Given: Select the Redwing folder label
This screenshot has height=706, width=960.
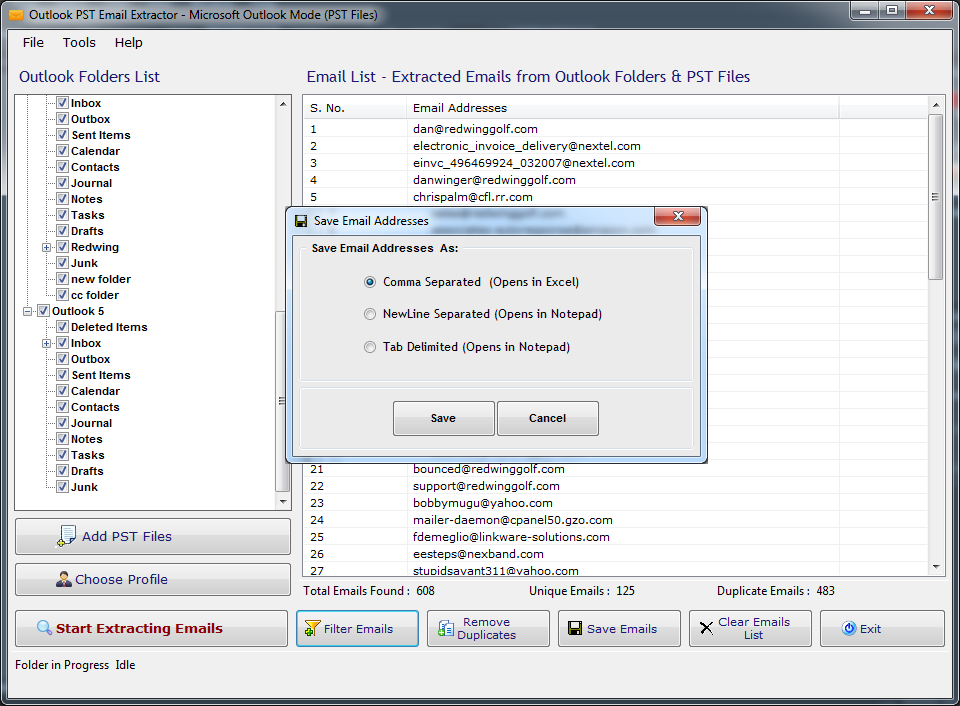Looking at the screenshot, I should (x=95, y=247).
